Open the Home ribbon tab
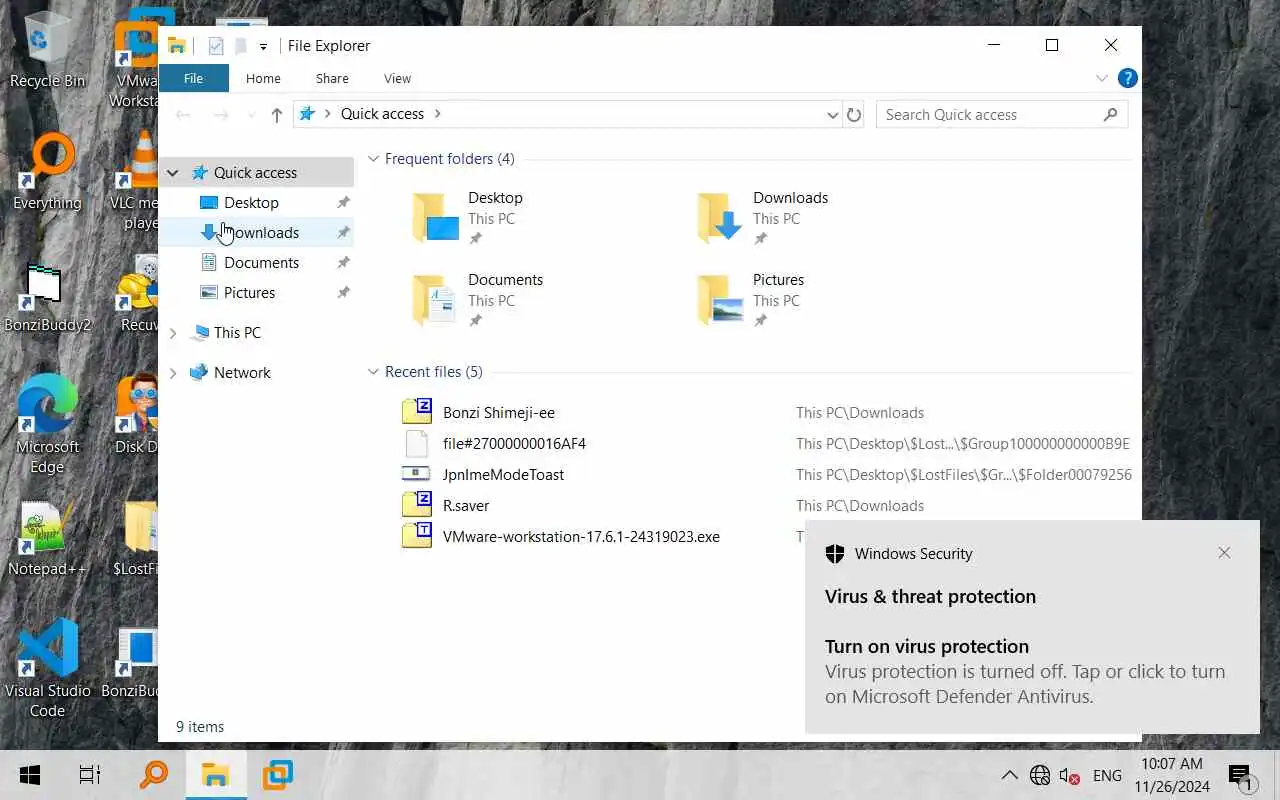The image size is (1280, 800). [263, 78]
